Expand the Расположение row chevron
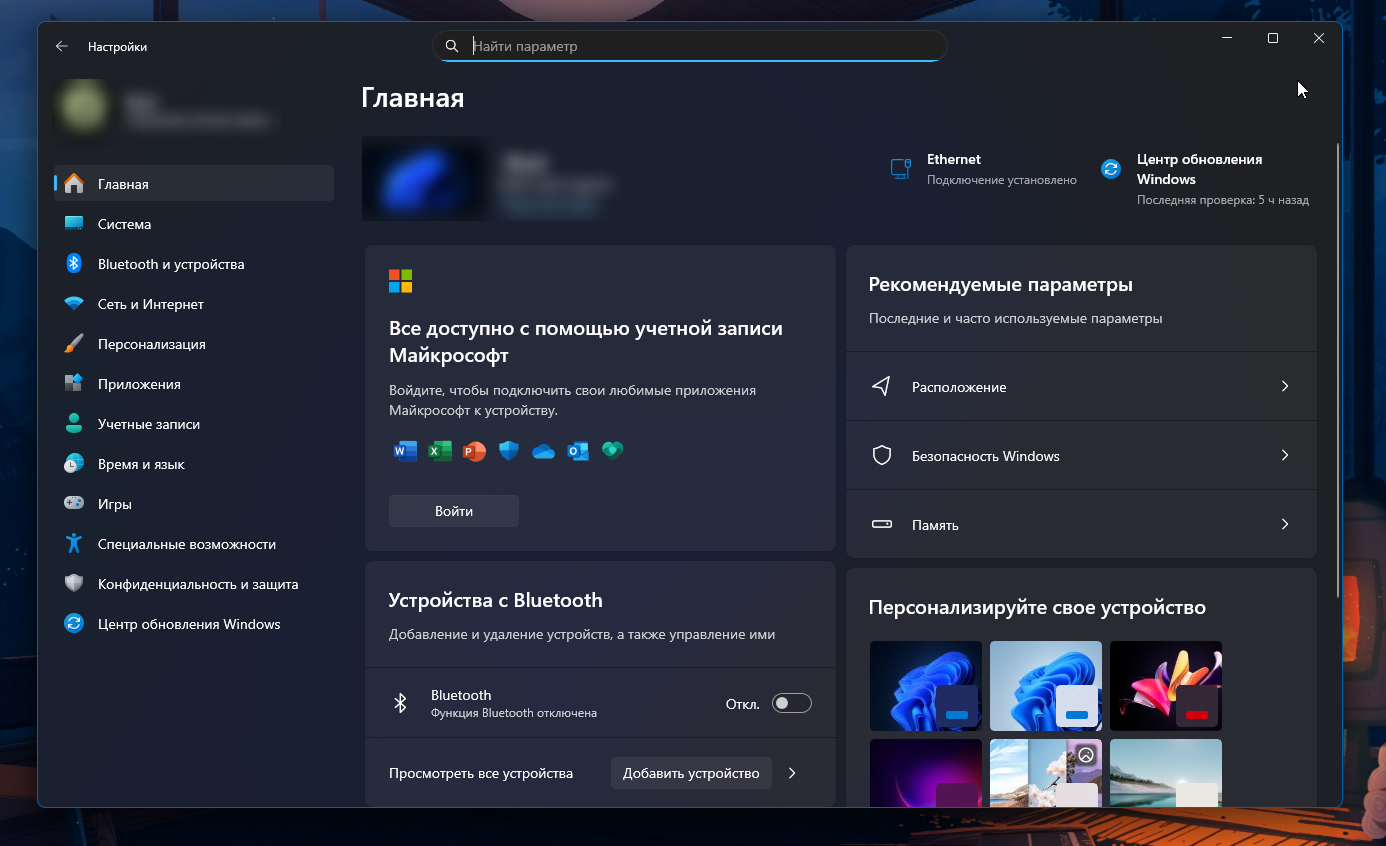 pos(1285,386)
